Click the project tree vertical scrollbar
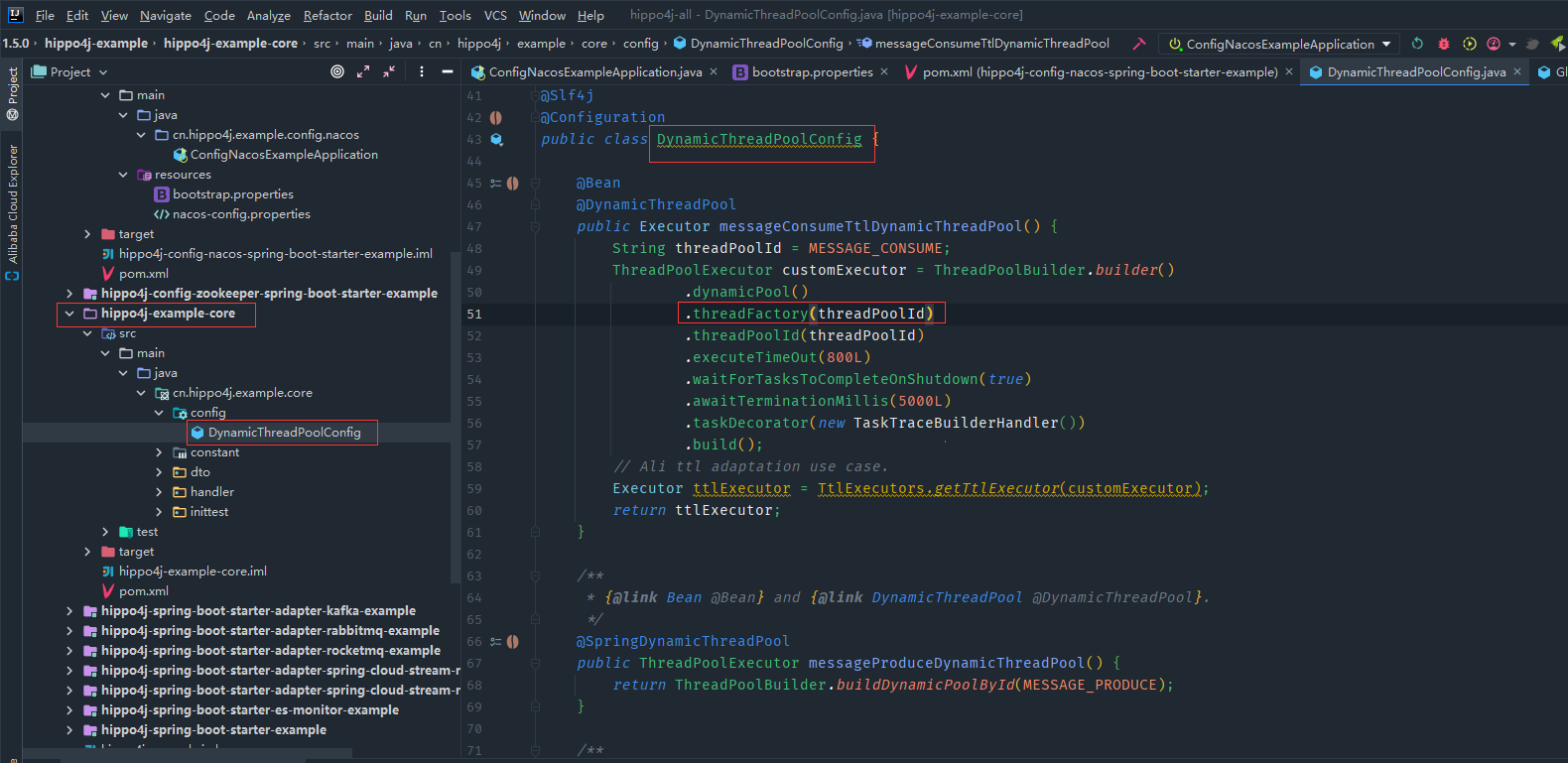Image resolution: width=1568 pixels, height=763 pixels. click(456, 417)
